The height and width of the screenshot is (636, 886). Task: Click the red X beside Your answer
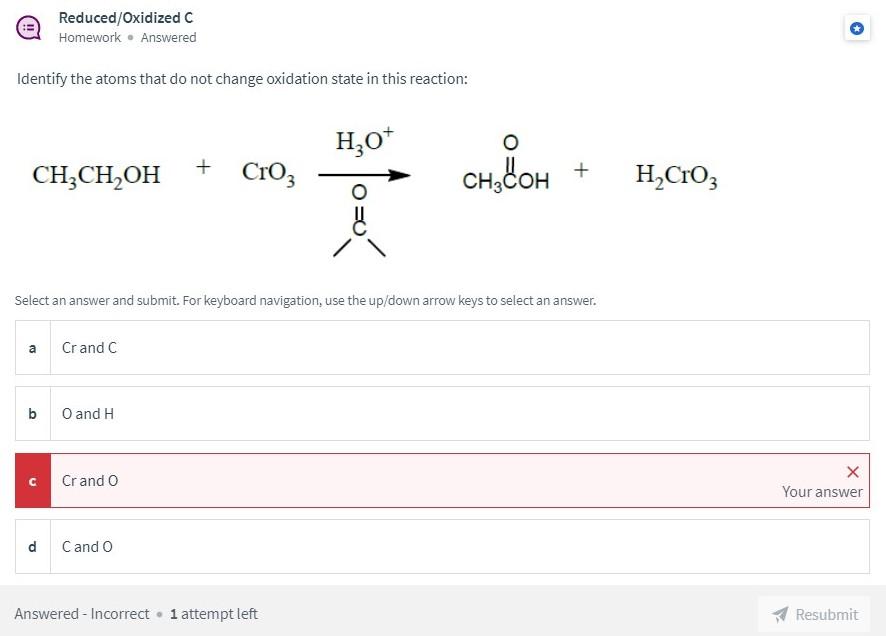coord(852,471)
